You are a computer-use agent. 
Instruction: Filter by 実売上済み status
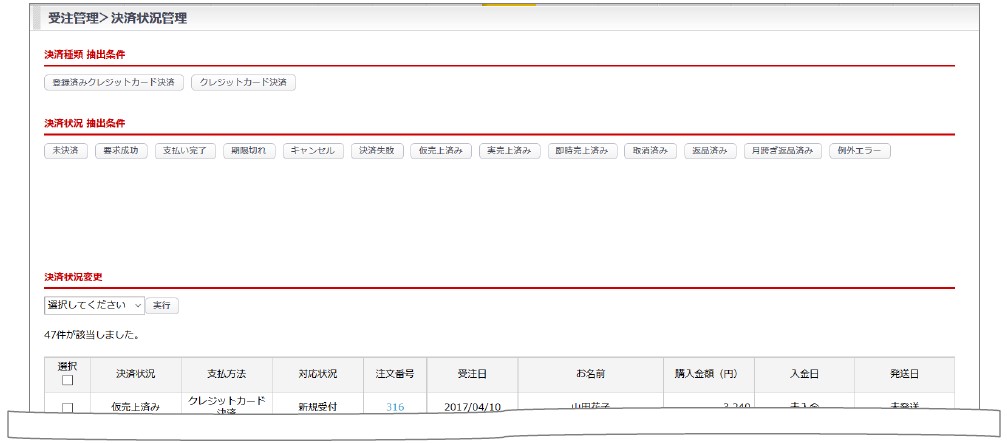(x=510, y=151)
